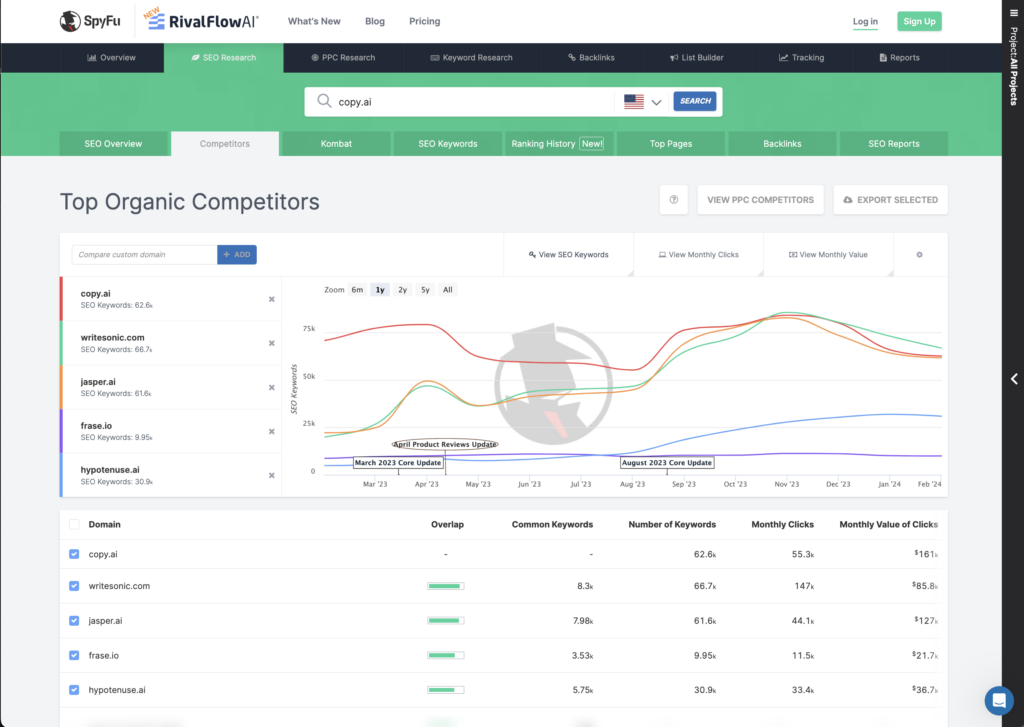Screen dimensions: 1024x727
Task: Open the hamburger menu in side panel
Action: (x=1014, y=13)
